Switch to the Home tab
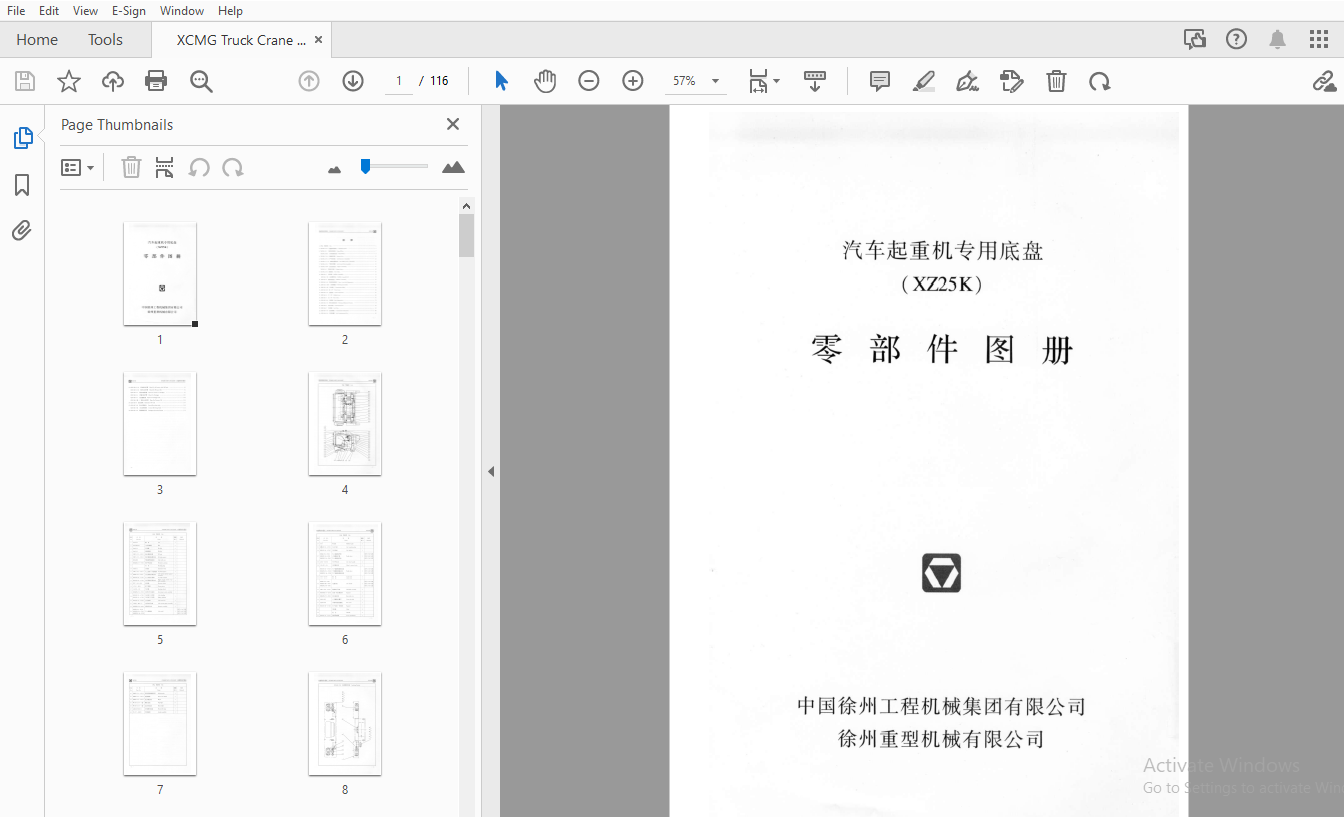Viewport: 1344px width, 817px height. [37, 40]
